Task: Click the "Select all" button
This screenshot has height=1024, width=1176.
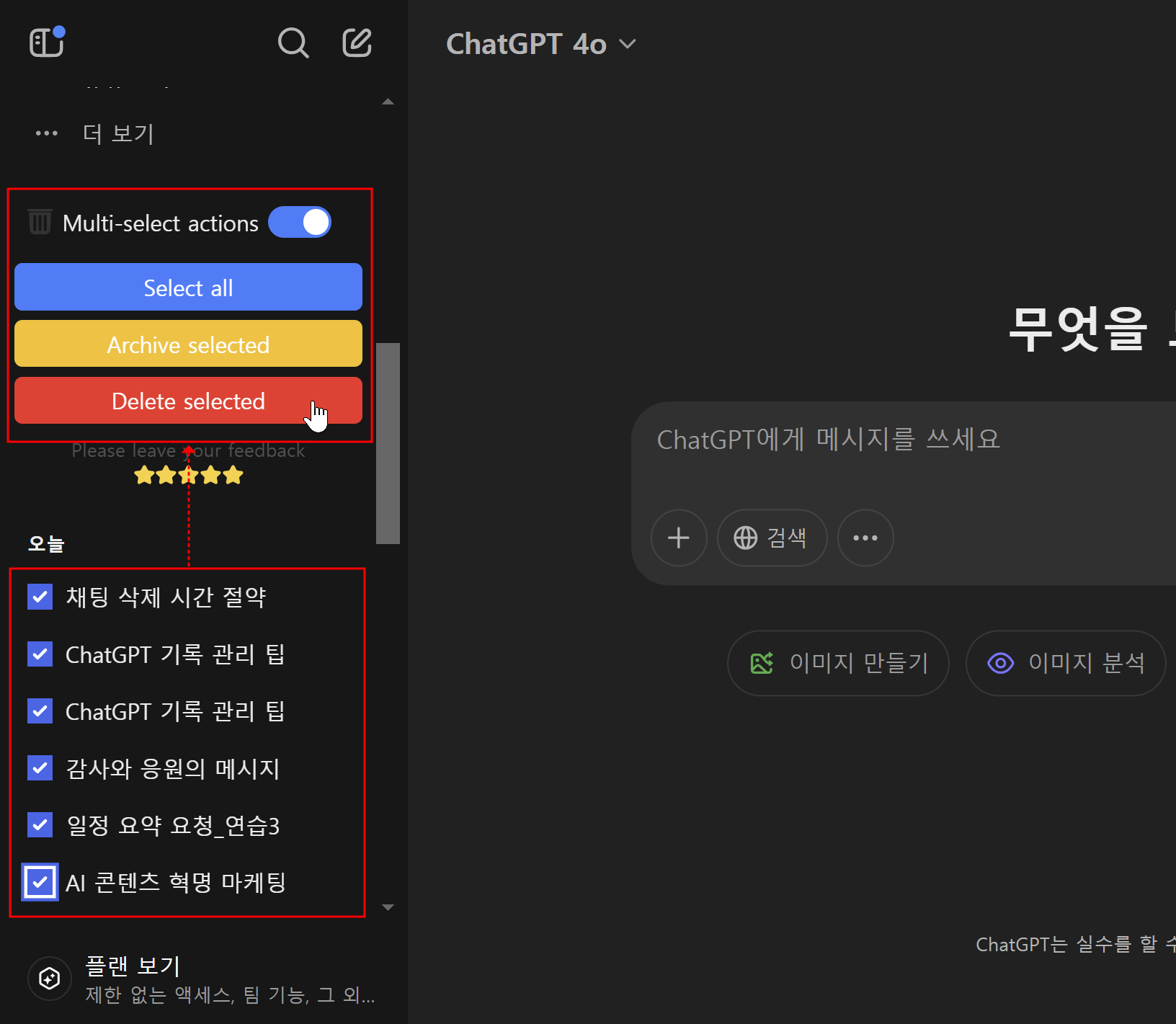Action: [x=188, y=287]
